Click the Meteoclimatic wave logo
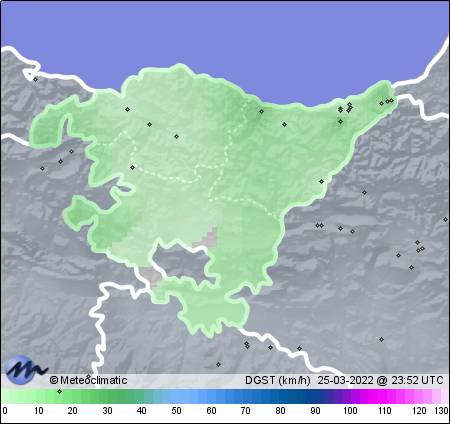 tap(27, 369)
